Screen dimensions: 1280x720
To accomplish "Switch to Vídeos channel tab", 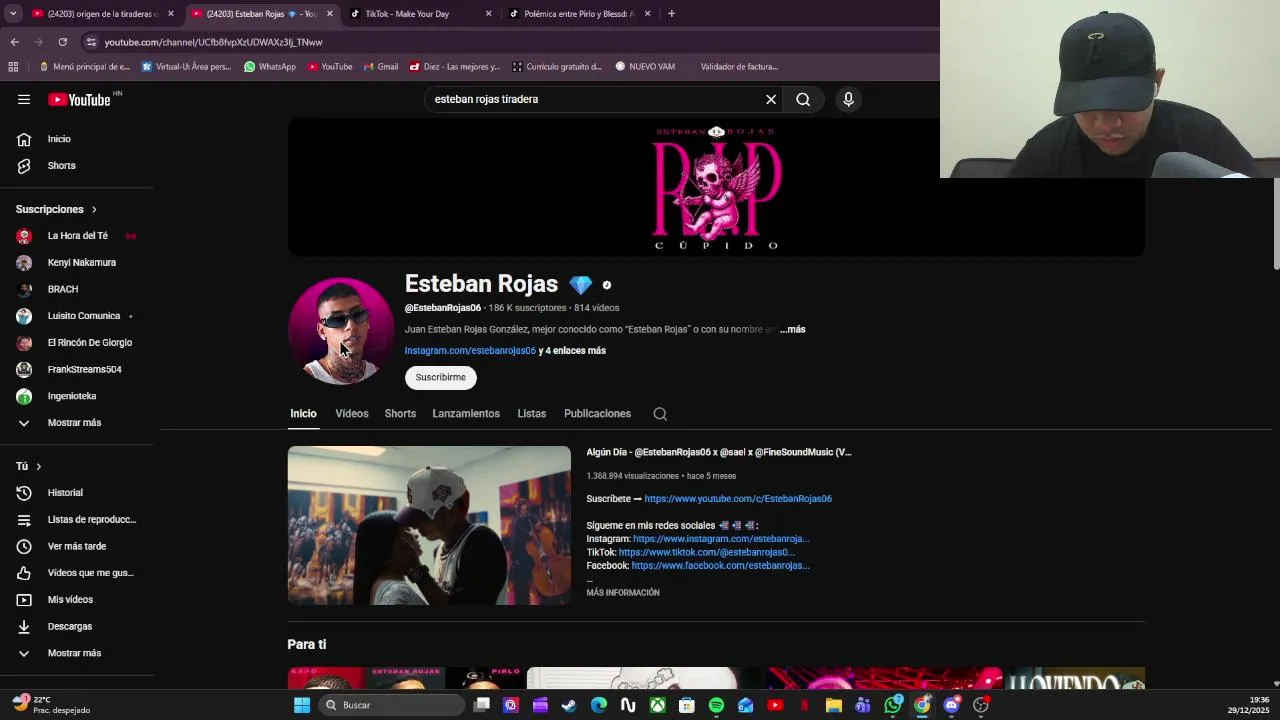I will pos(352,414).
